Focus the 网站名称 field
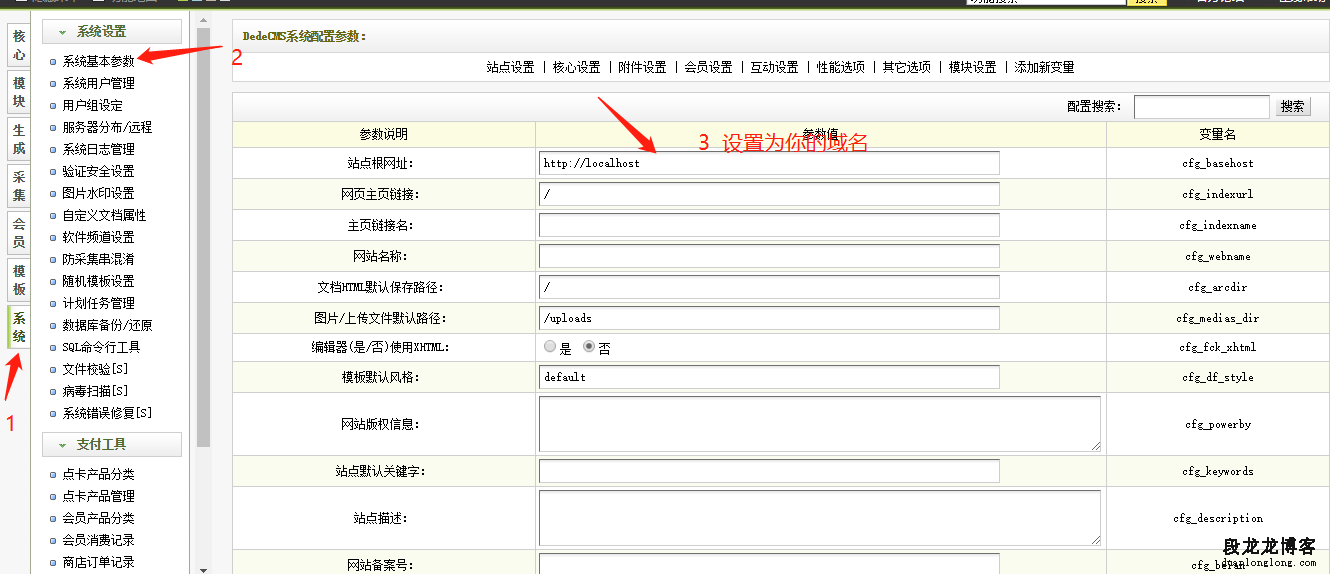The image size is (1330, 574). [769, 256]
